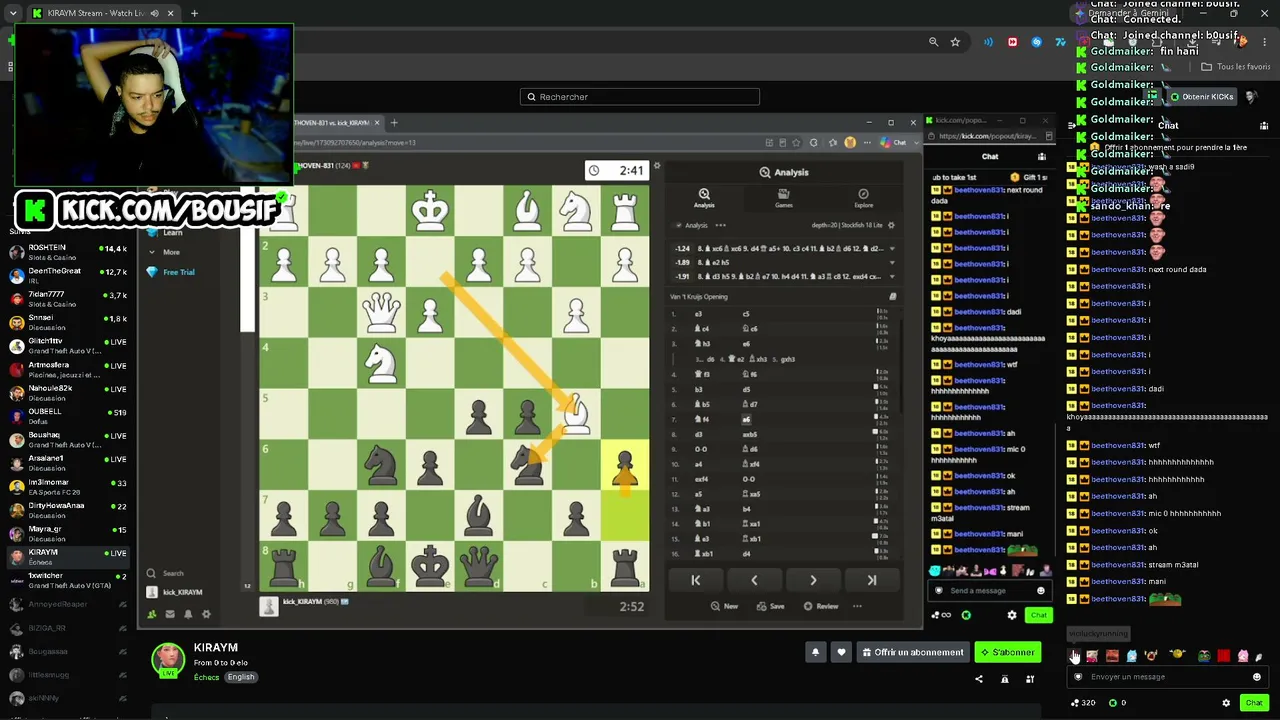
Task: Open Snnaei channel in sidebar
Action: [x=68, y=322]
